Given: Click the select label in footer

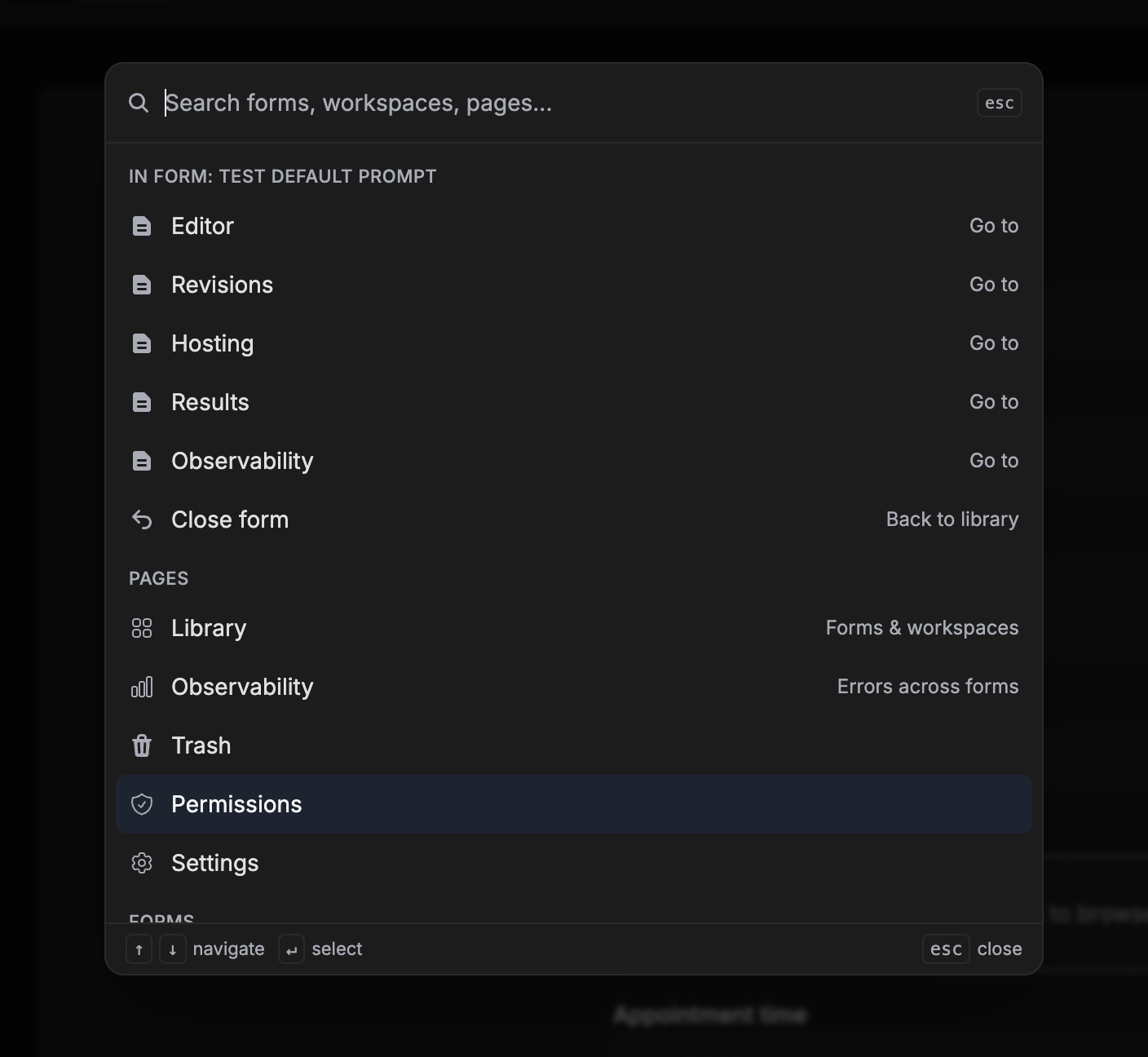Looking at the screenshot, I should tap(337, 949).
